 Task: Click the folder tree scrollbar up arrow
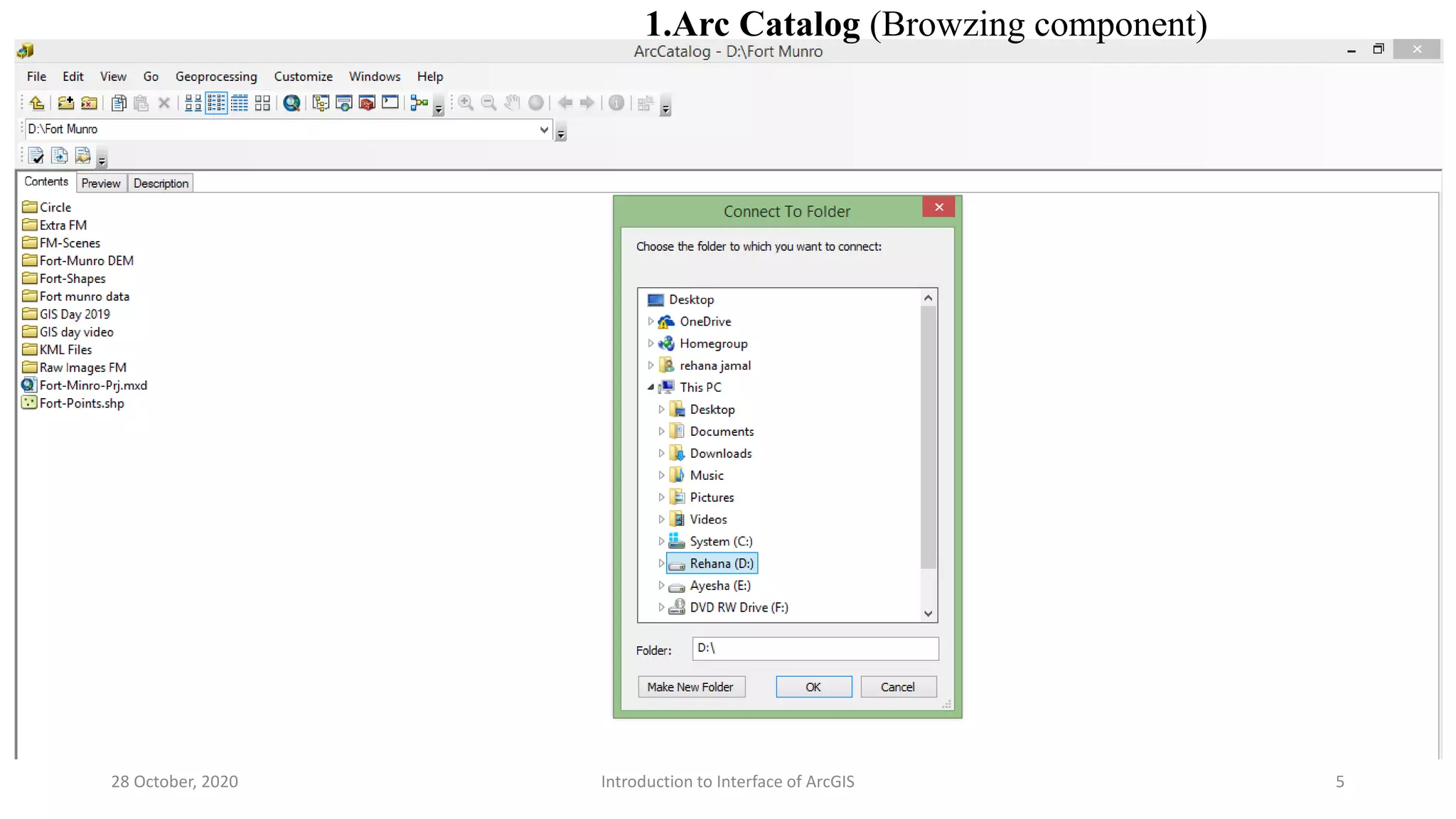coord(928,298)
